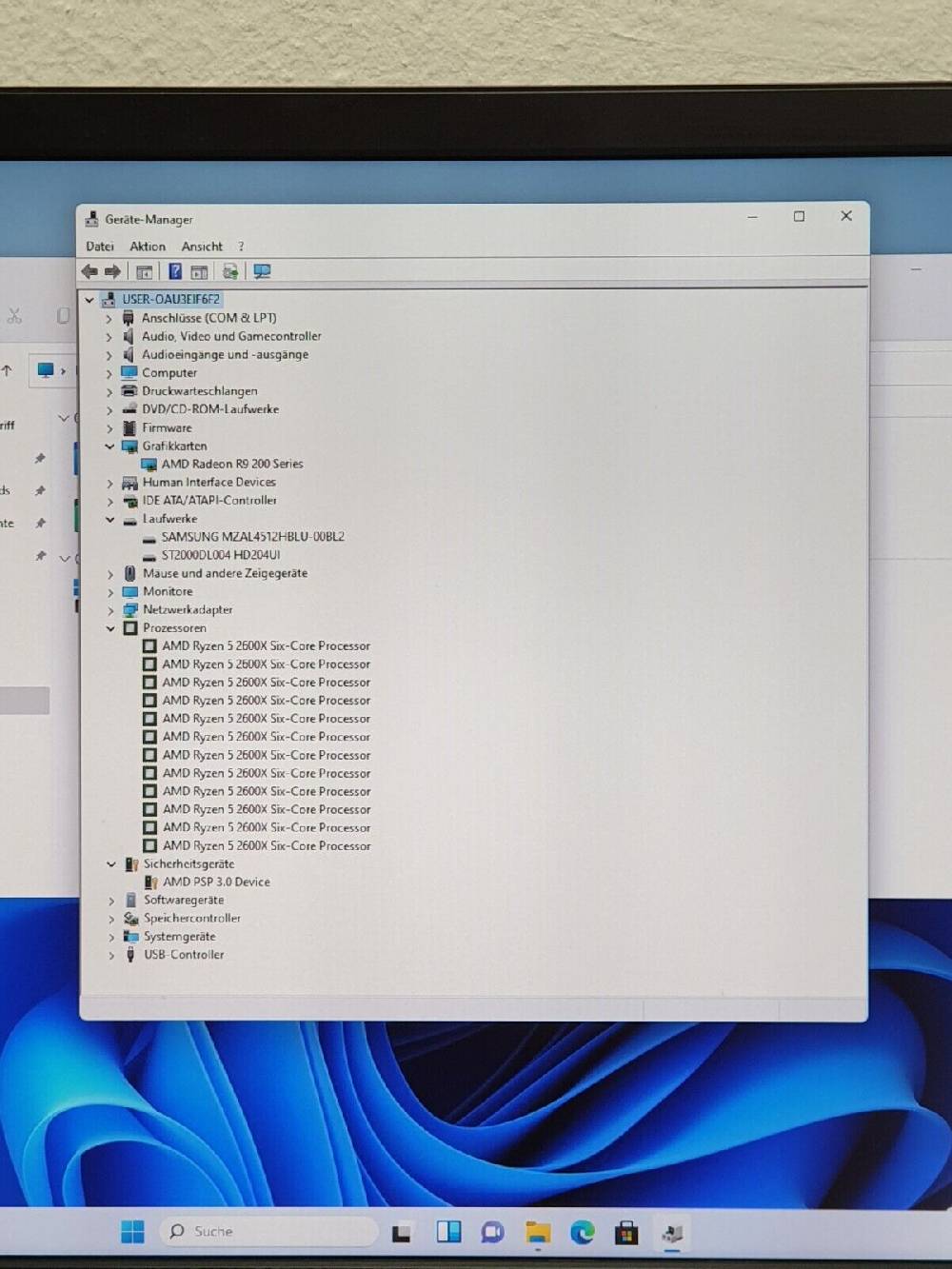Screen dimensions: 952x1269
Task: Expand the Anschlüsse (COM & LPT) node
Action: point(109,319)
